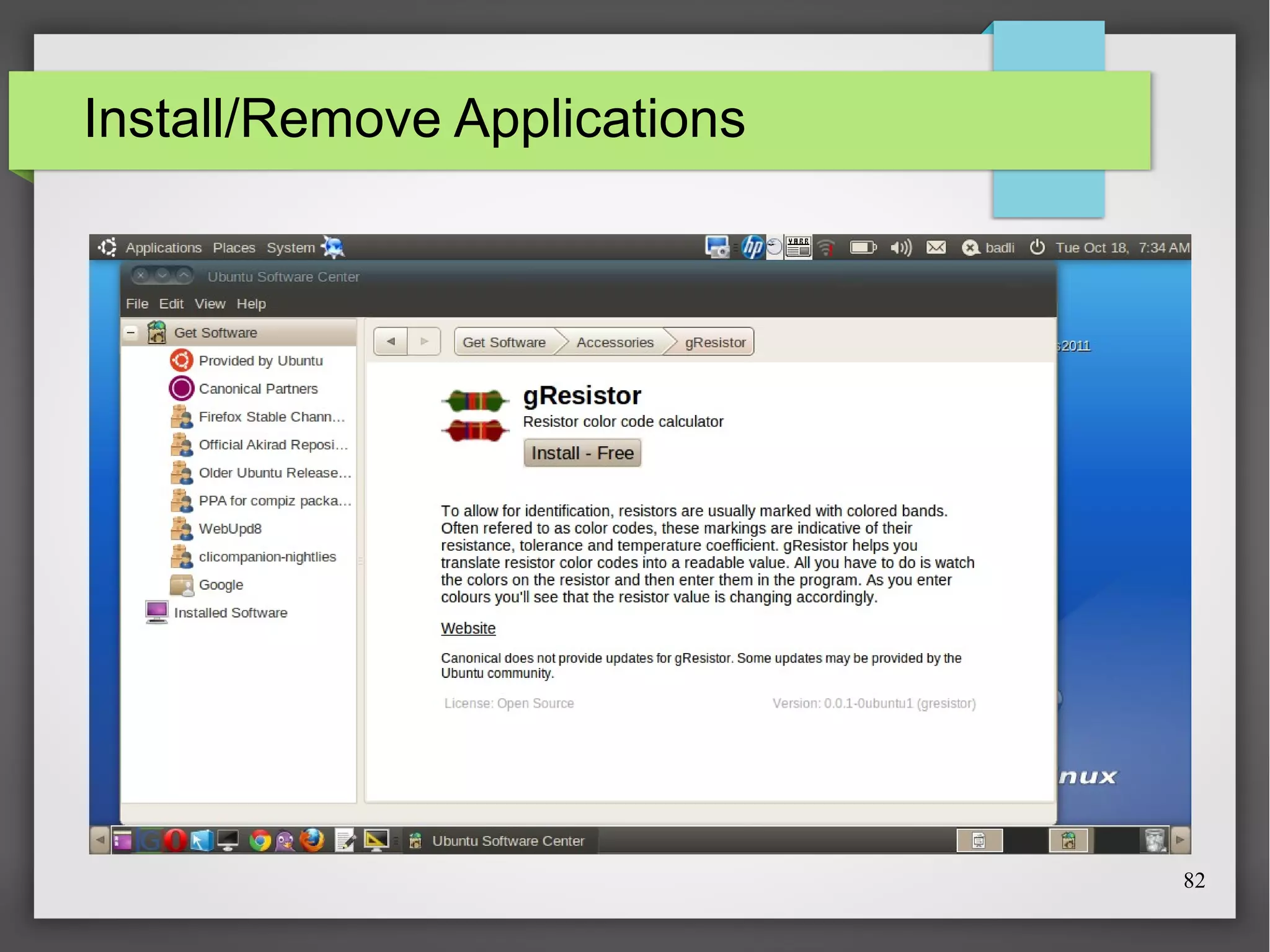The width and height of the screenshot is (1270, 952).
Task: Click Accessories breadcrumb
Action: click(615, 342)
